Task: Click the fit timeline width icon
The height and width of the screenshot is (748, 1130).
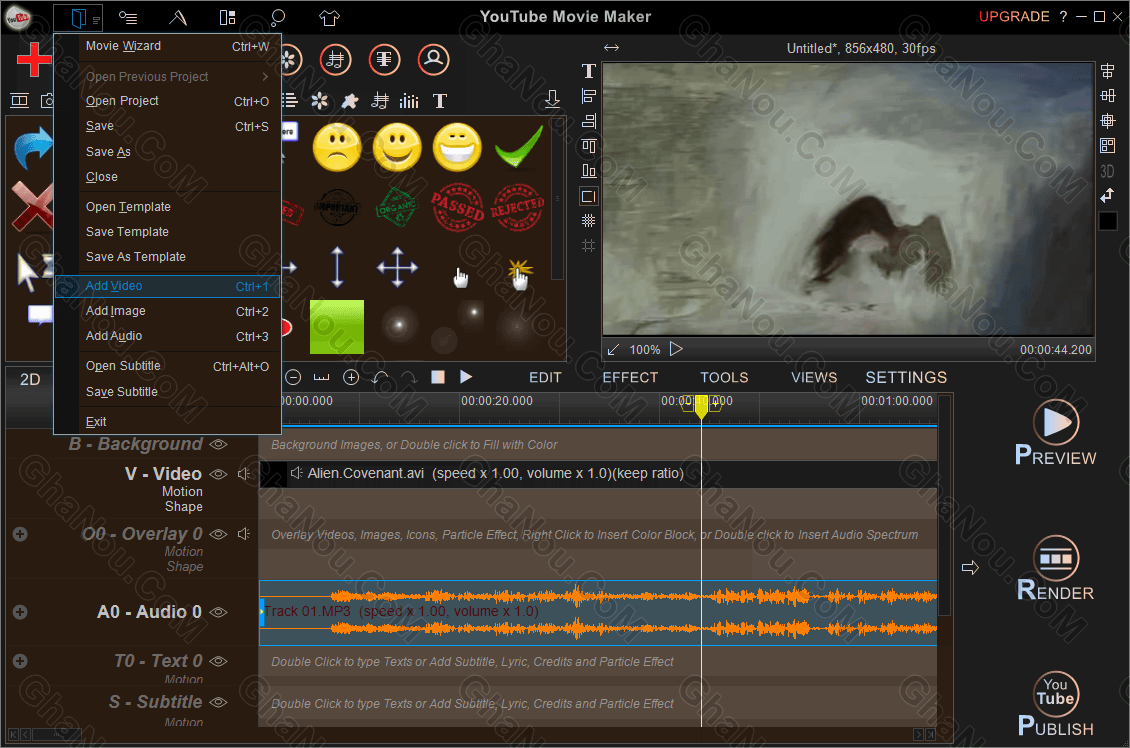Action: pos(321,377)
